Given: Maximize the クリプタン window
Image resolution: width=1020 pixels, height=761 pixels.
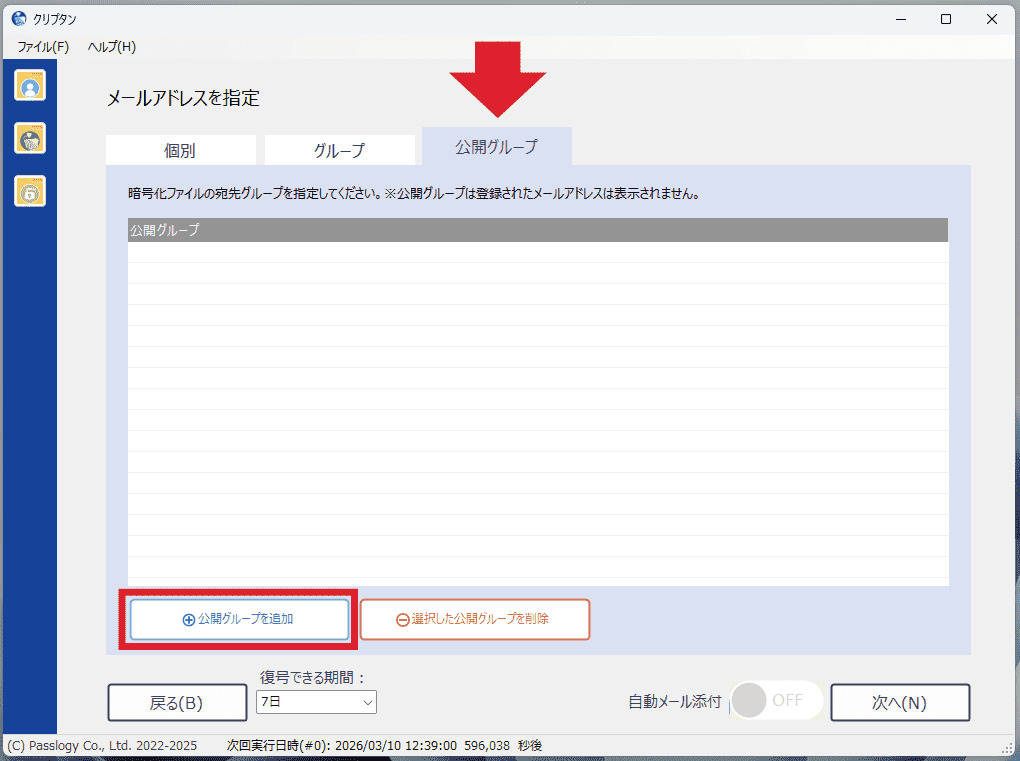Looking at the screenshot, I should pos(945,19).
